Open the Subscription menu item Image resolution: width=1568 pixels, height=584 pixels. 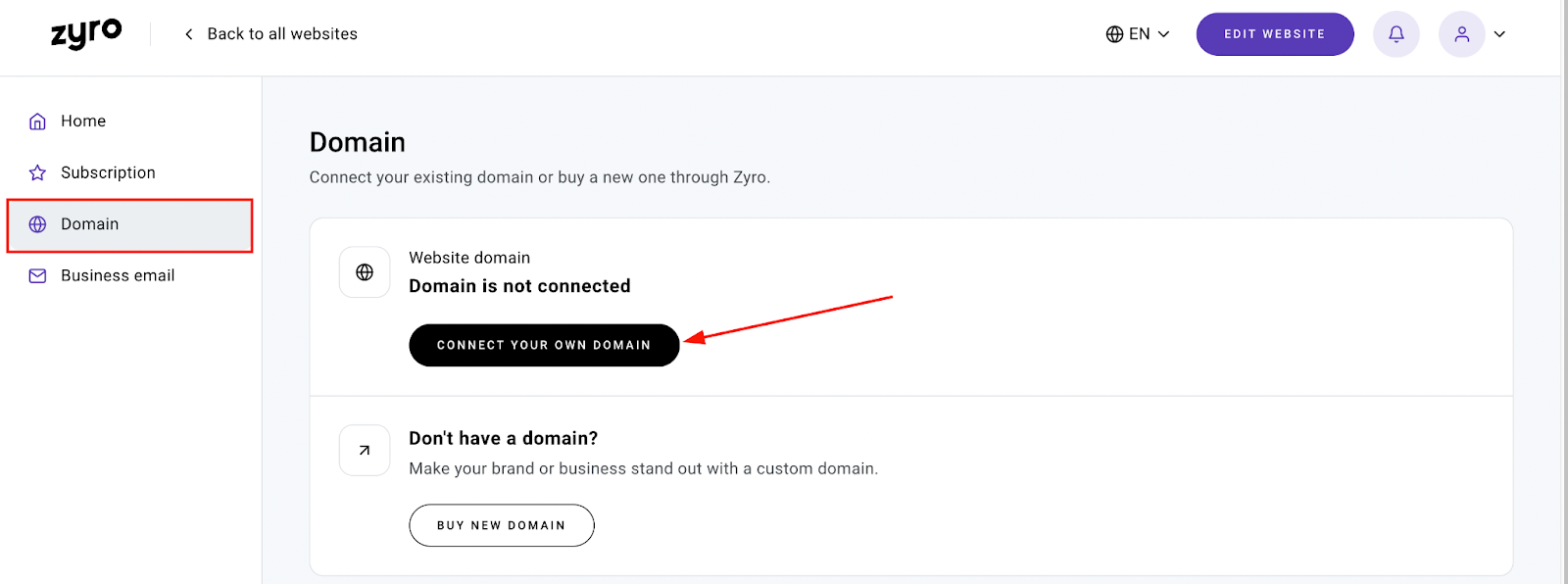pyautogui.click(x=108, y=173)
